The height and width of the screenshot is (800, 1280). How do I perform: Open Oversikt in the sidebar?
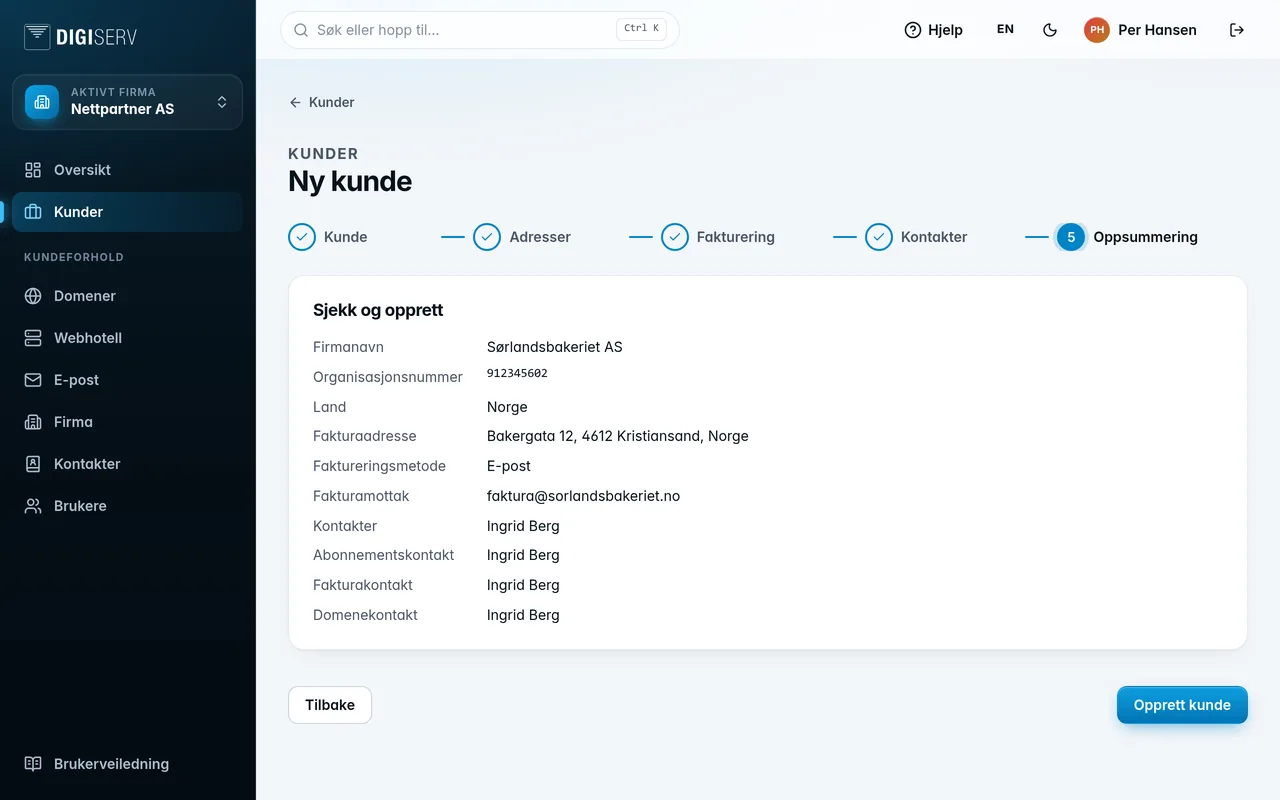pos(127,170)
